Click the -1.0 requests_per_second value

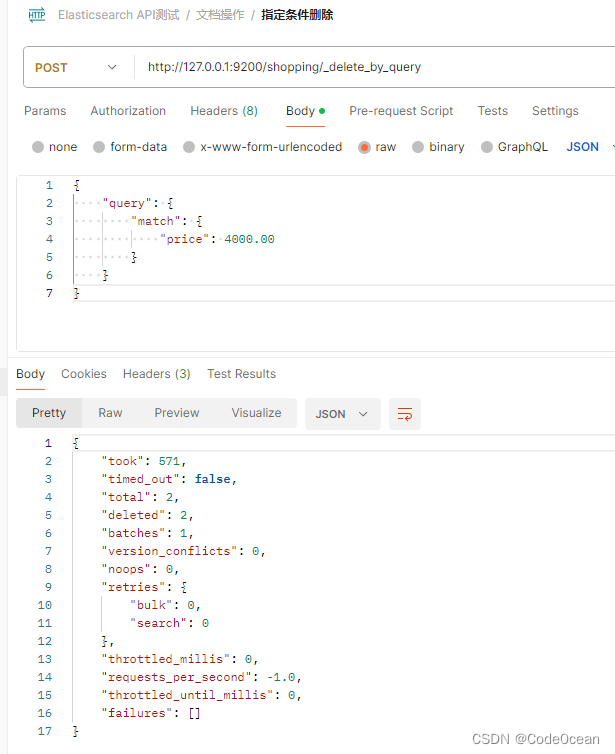point(281,678)
